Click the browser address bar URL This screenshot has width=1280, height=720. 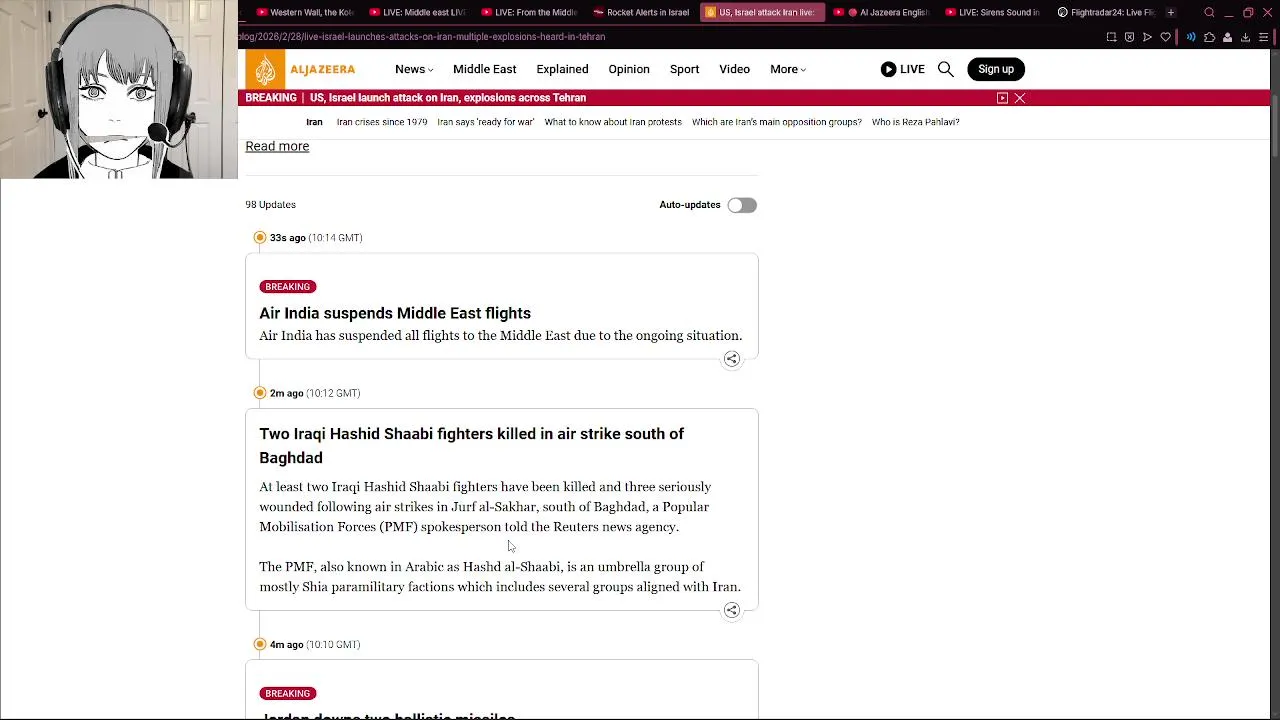click(422, 37)
